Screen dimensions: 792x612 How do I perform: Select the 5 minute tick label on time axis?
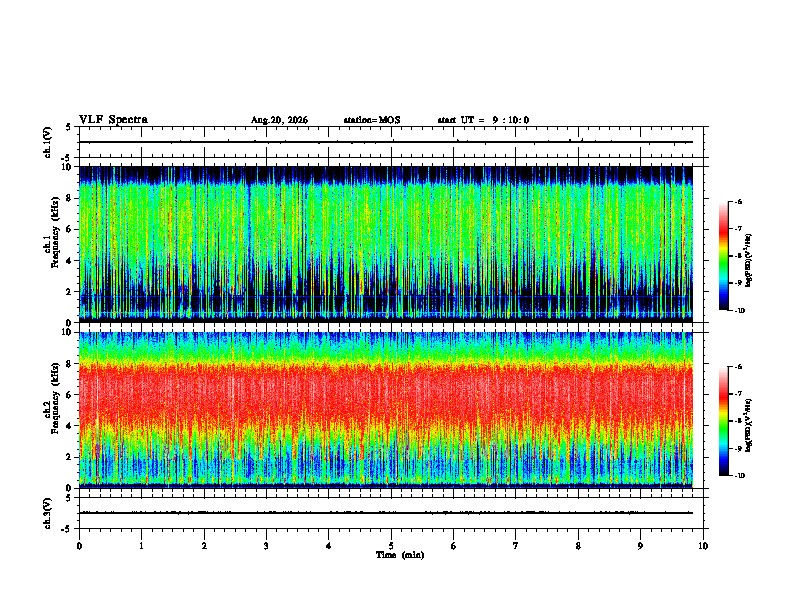391,546
